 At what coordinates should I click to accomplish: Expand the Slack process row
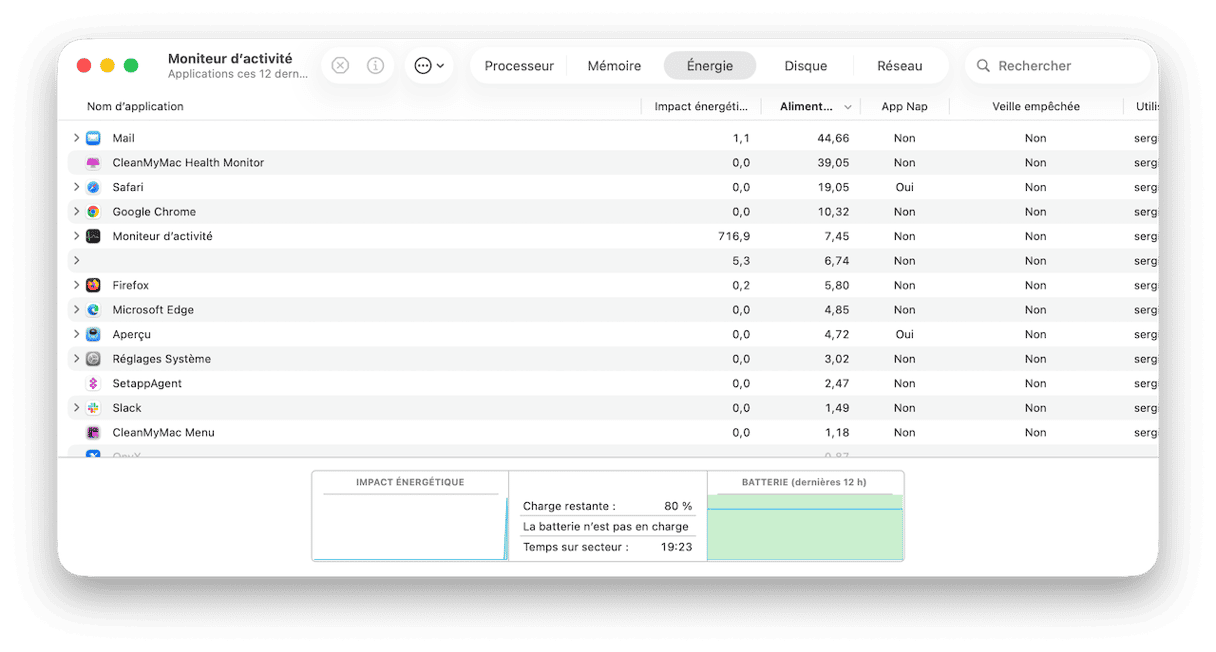coord(76,408)
